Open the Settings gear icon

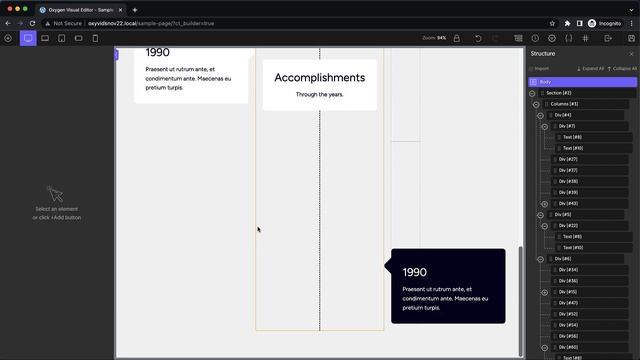click(x=552, y=38)
